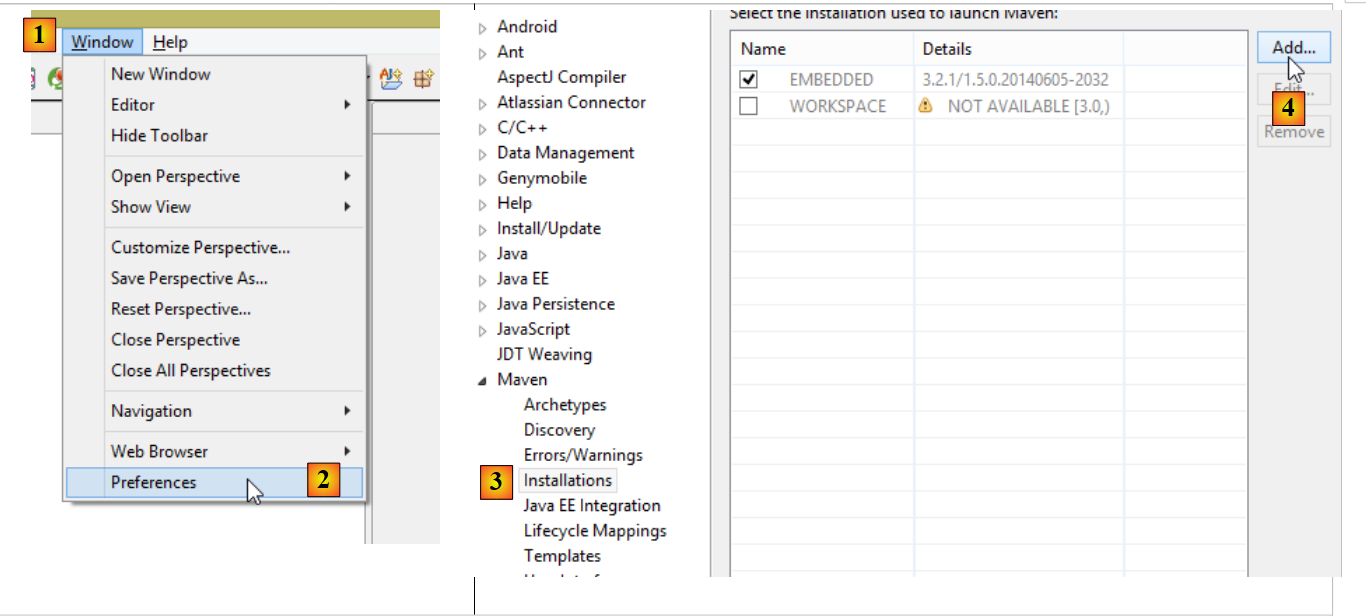The height and width of the screenshot is (616, 1366).
Task: Click the Remove button
Action: [x=1293, y=132]
